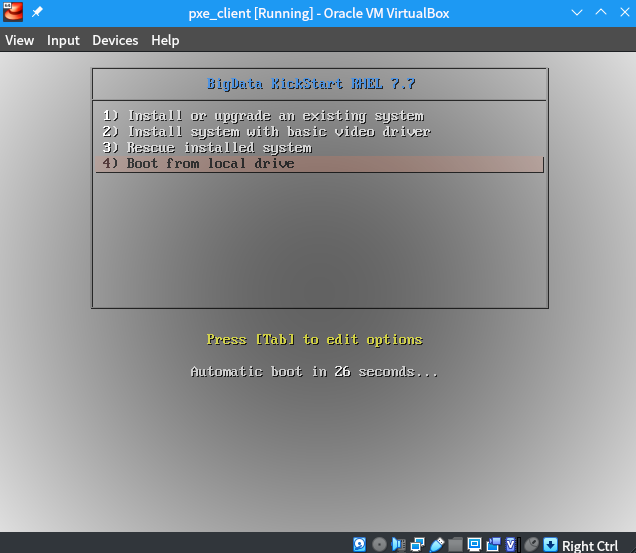This screenshot has height=553, width=636.
Task: Click the USB devices status icon
Action: 436,544
